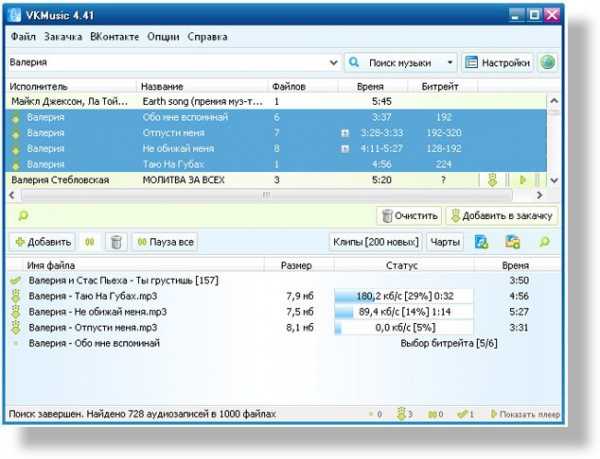Click the blue document refresh icon
This screenshot has height=459, width=600.
(481, 242)
